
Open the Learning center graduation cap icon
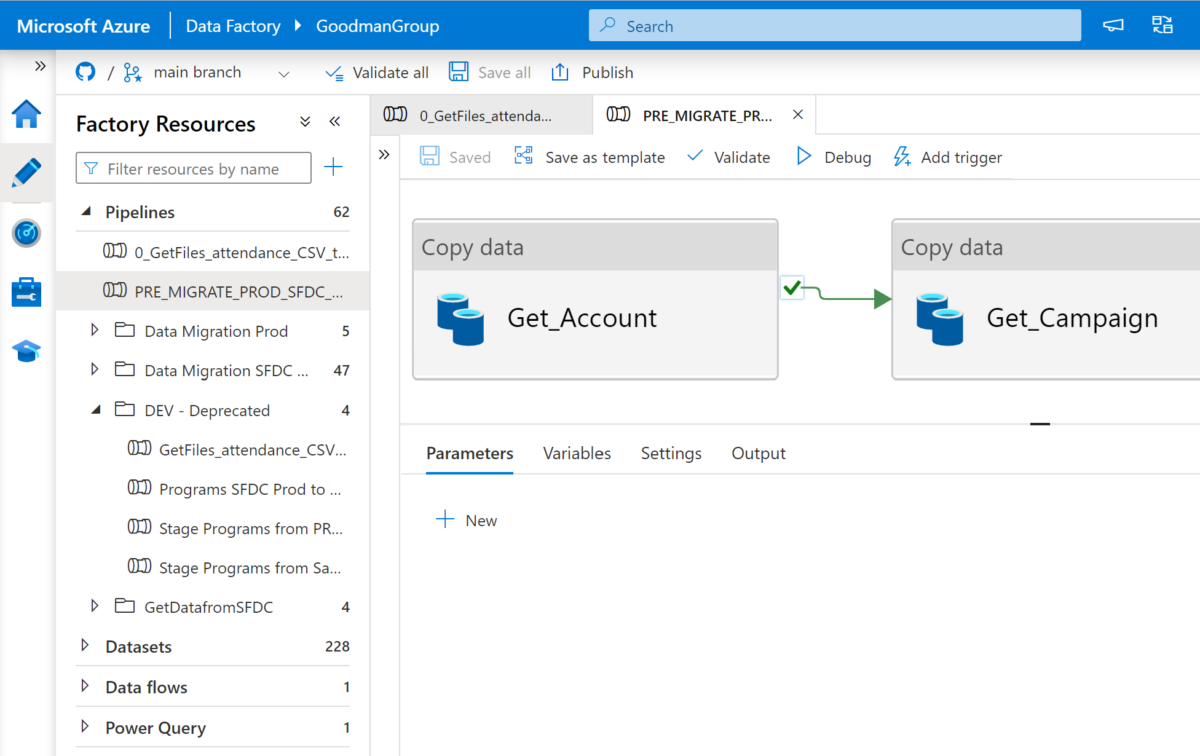point(27,351)
